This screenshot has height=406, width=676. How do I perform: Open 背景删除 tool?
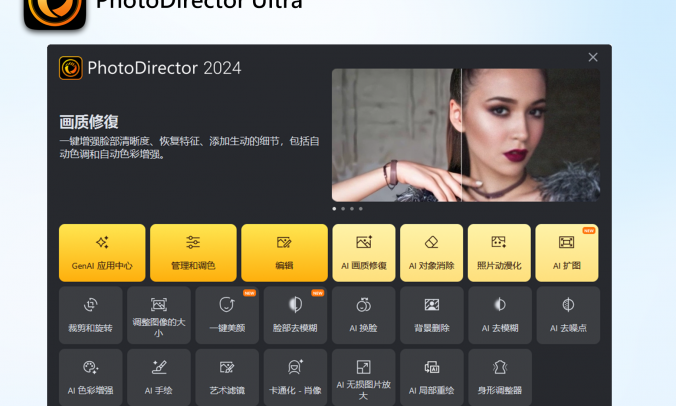(432, 315)
